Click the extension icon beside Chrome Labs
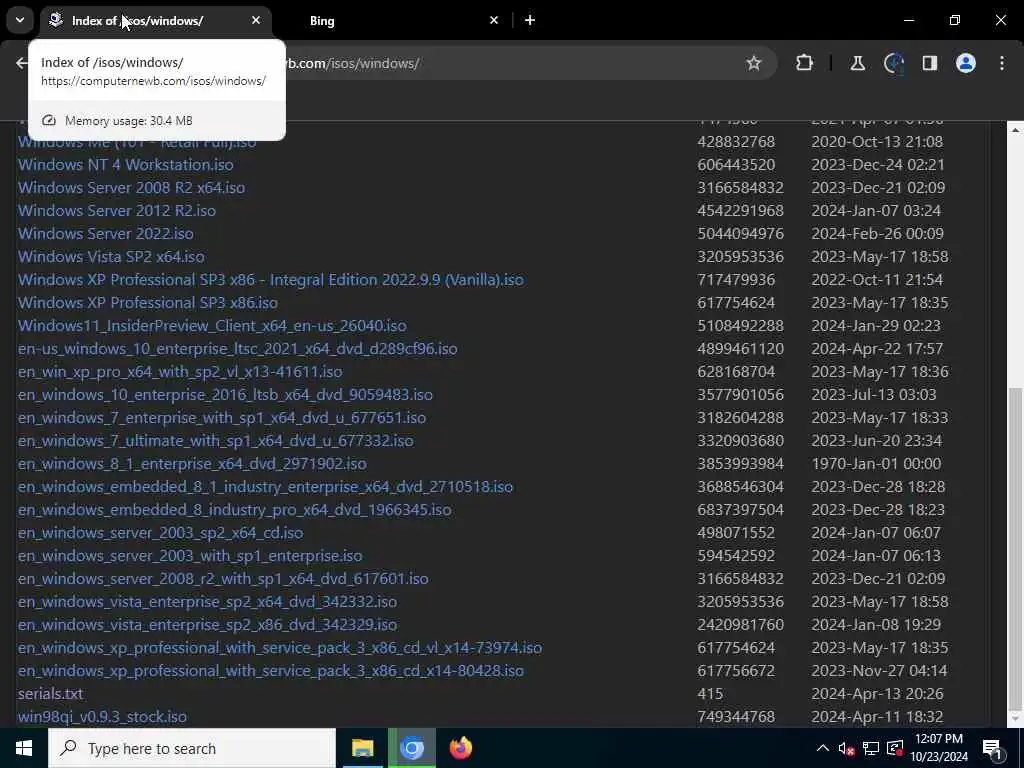The image size is (1024, 768). tap(893, 63)
